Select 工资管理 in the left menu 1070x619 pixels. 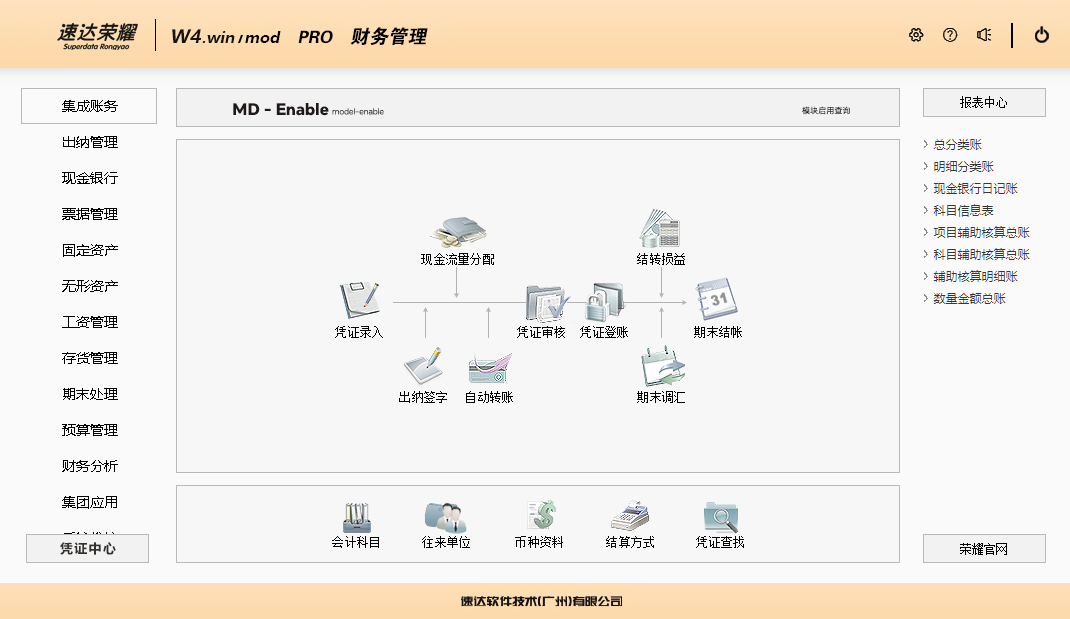[x=89, y=322]
